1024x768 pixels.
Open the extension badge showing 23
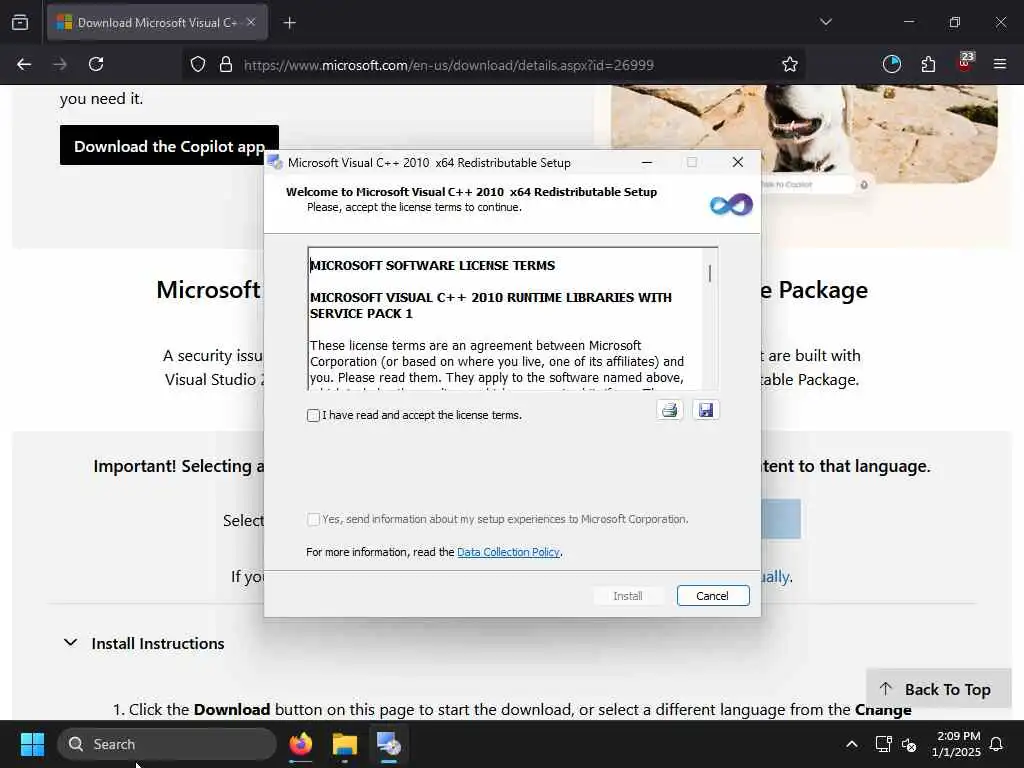965,63
